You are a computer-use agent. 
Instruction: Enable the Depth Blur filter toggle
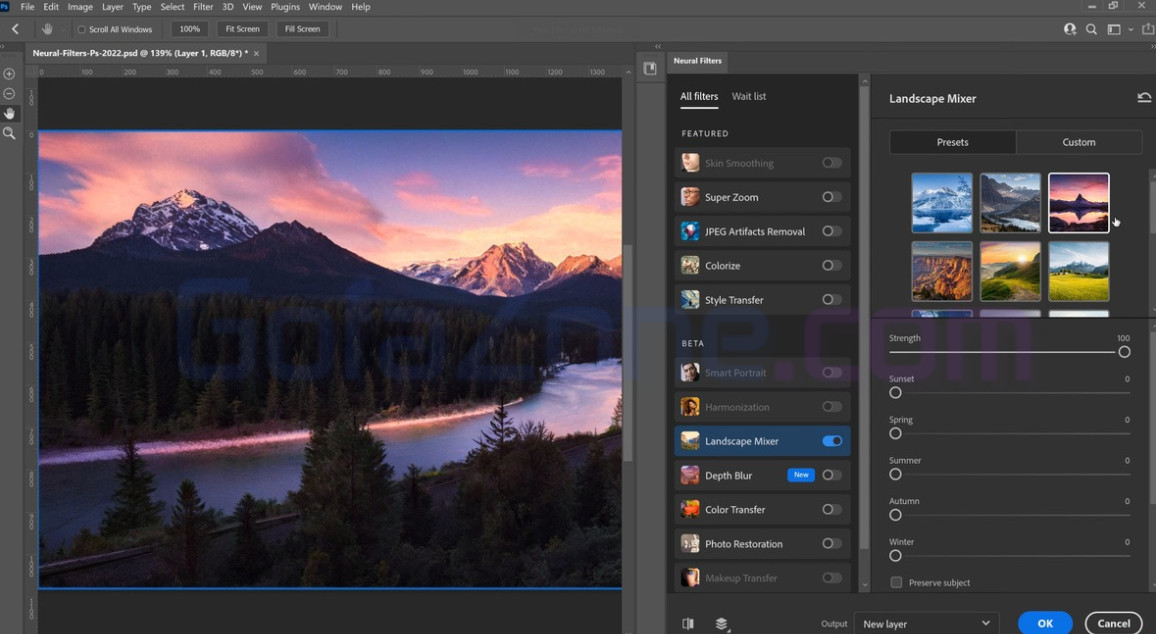click(831, 475)
